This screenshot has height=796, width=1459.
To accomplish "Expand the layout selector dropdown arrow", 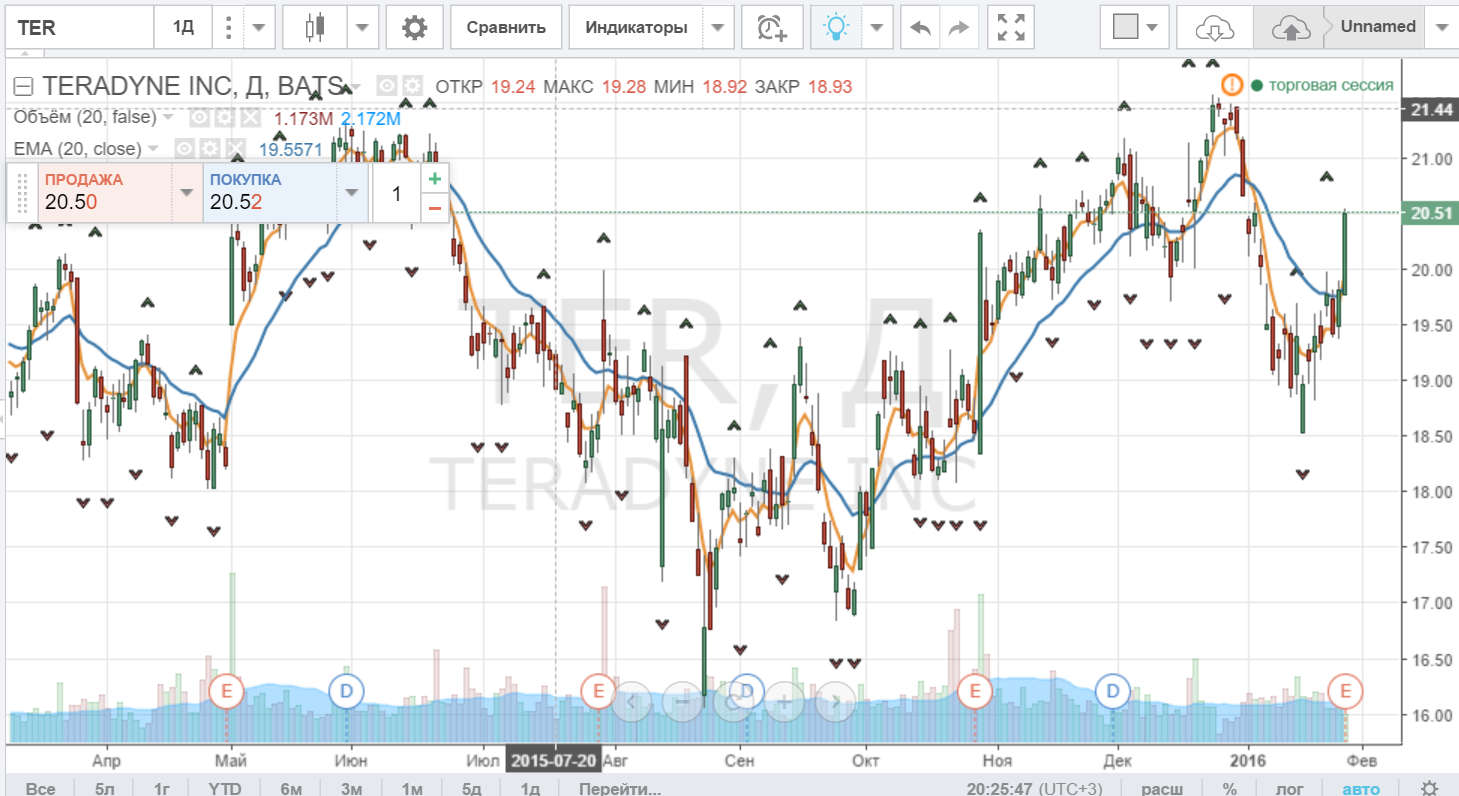I will click(1154, 27).
